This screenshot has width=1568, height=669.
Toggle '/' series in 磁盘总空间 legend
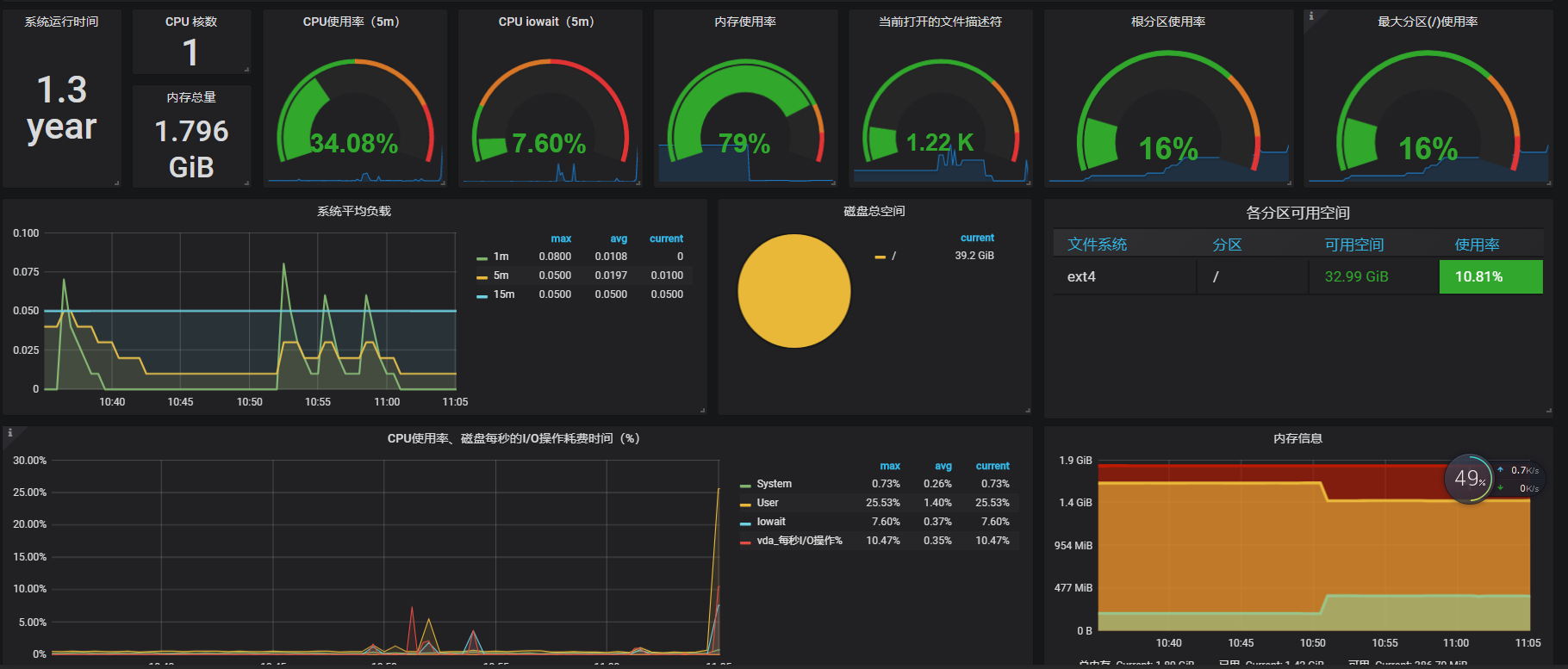coord(893,256)
